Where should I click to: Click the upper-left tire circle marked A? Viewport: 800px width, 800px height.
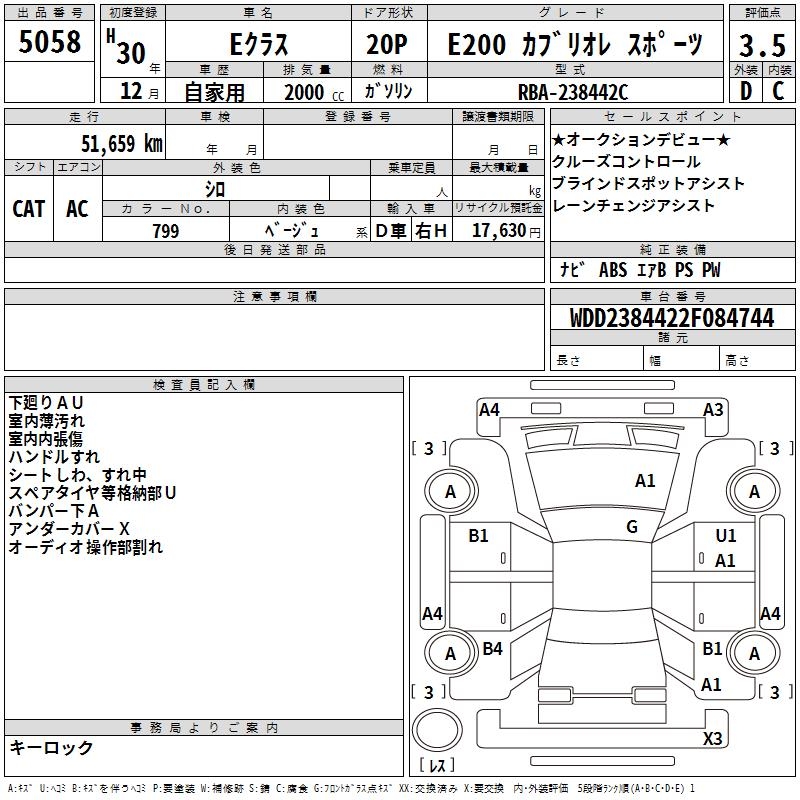pyautogui.click(x=450, y=491)
